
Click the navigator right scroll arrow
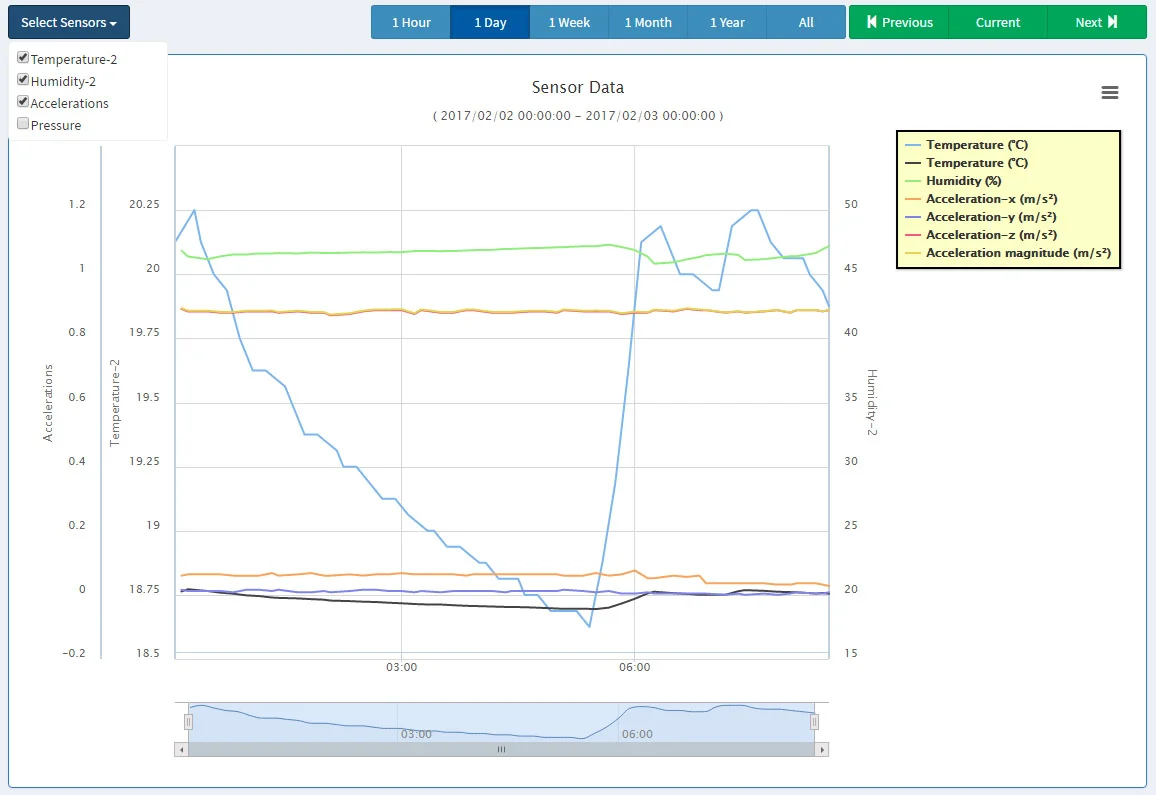point(822,749)
